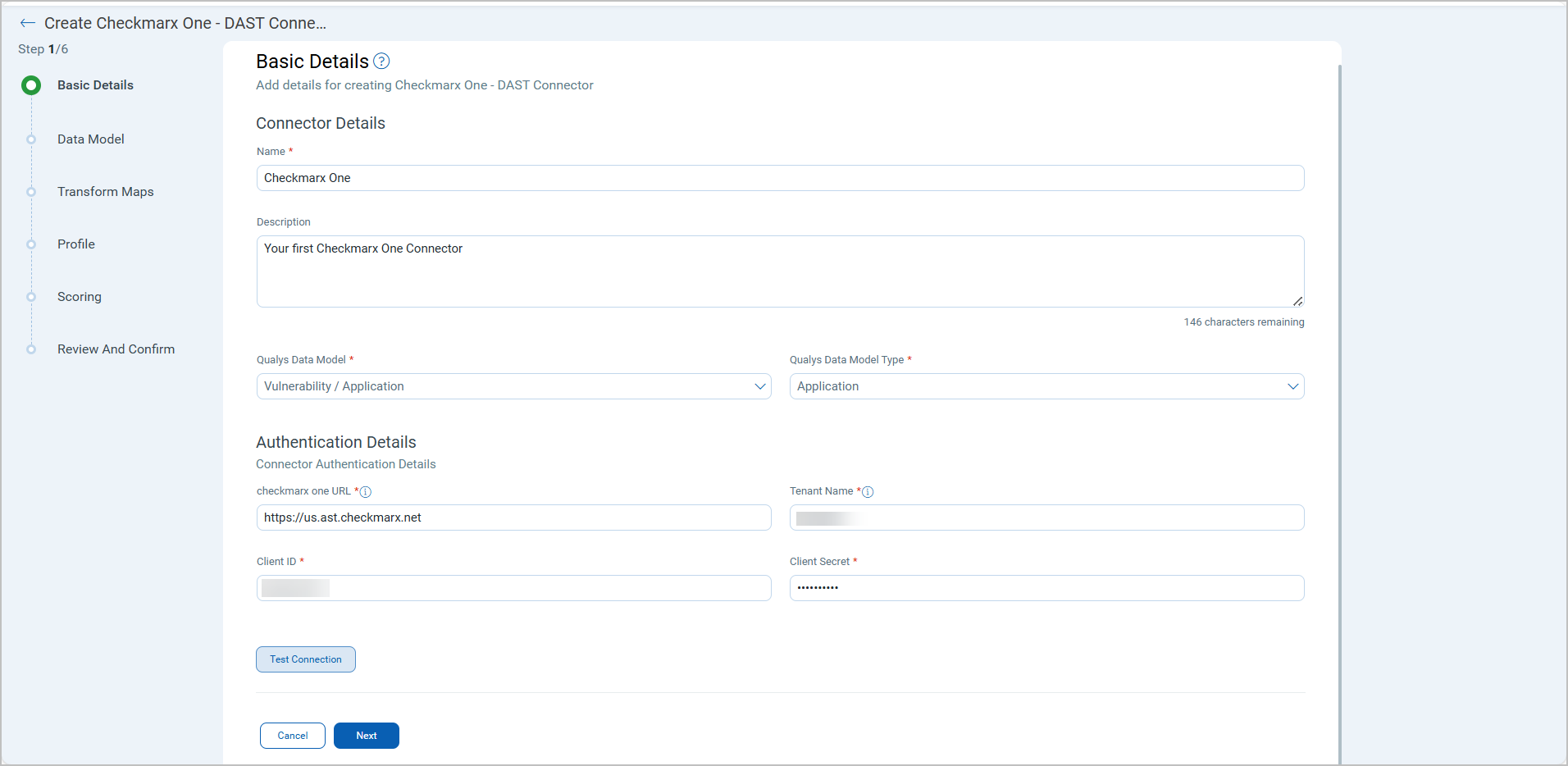Switch to the Scoring step
The height and width of the screenshot is (766, 1568).
80,297
